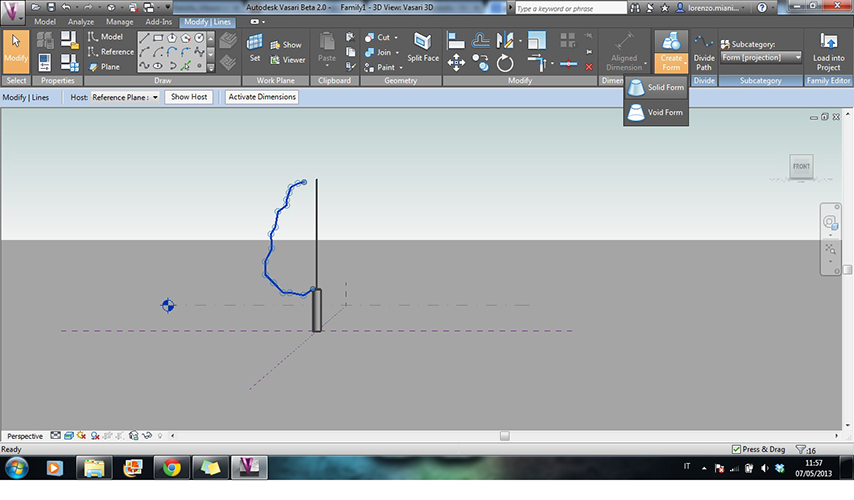Click the Windows Start button
The image size is (854, 500).
pos(16,468)
